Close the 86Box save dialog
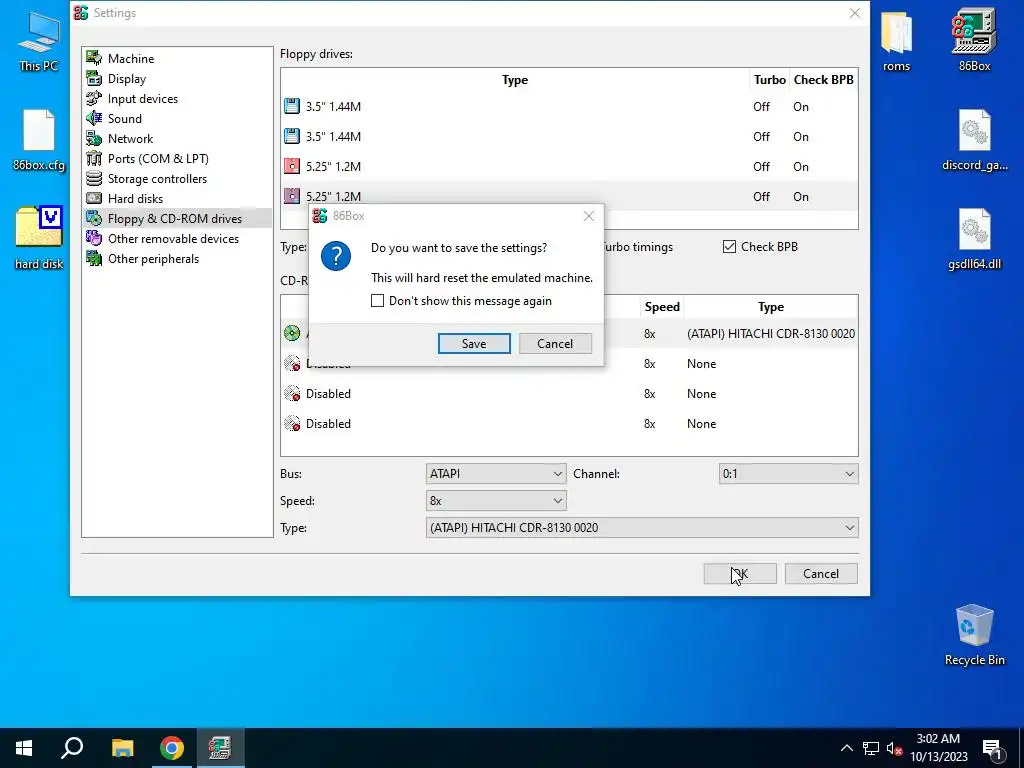Image resolution: width=1024 pixels, height=768 pixels. pyautogui.click(x=588, y=216)
